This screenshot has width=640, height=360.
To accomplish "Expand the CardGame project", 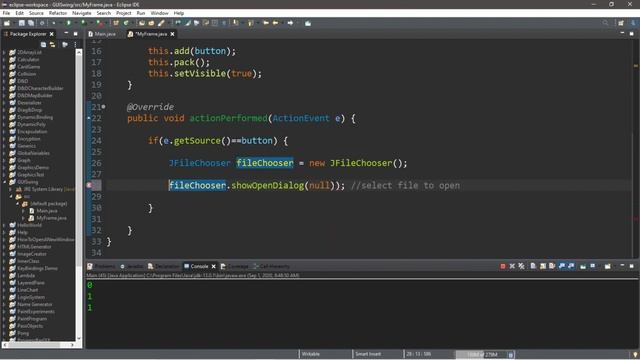I will [x=4, y=67].
